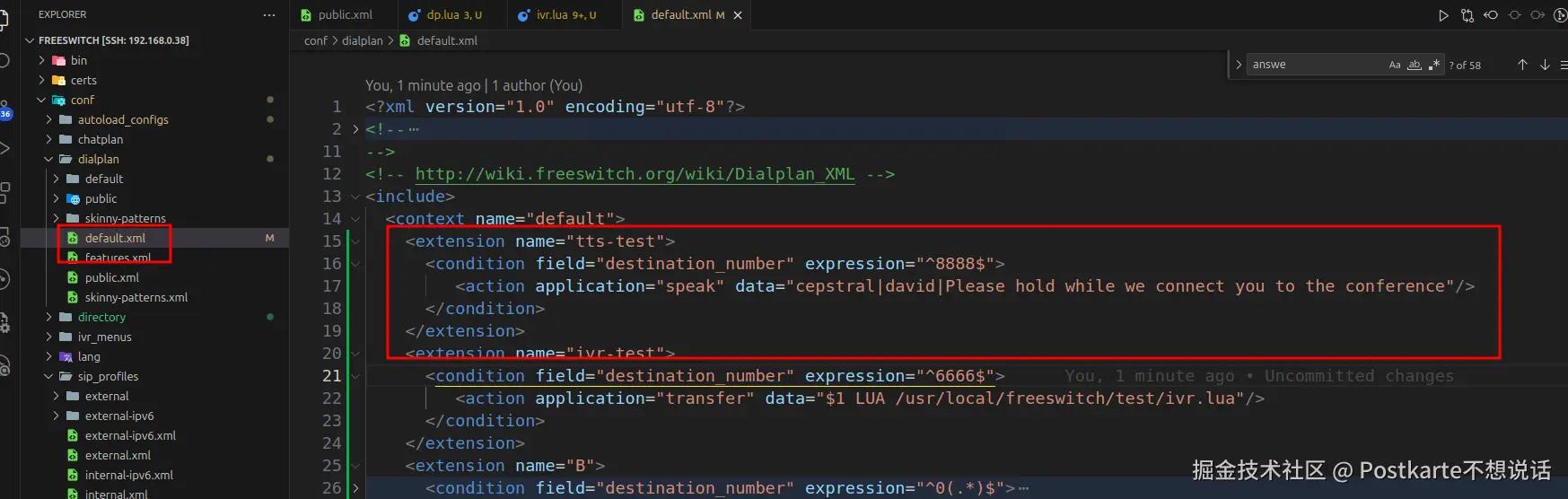Unfold collapsed comment at line 2
This screenshot has width=1568, height=499.
pos(355,129)
